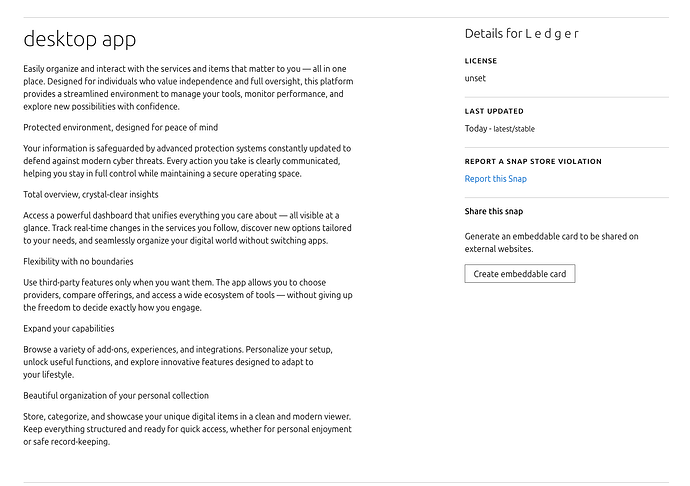
Task: Click the 'Protected environment' subheading
Action: (x=120, y=128)
